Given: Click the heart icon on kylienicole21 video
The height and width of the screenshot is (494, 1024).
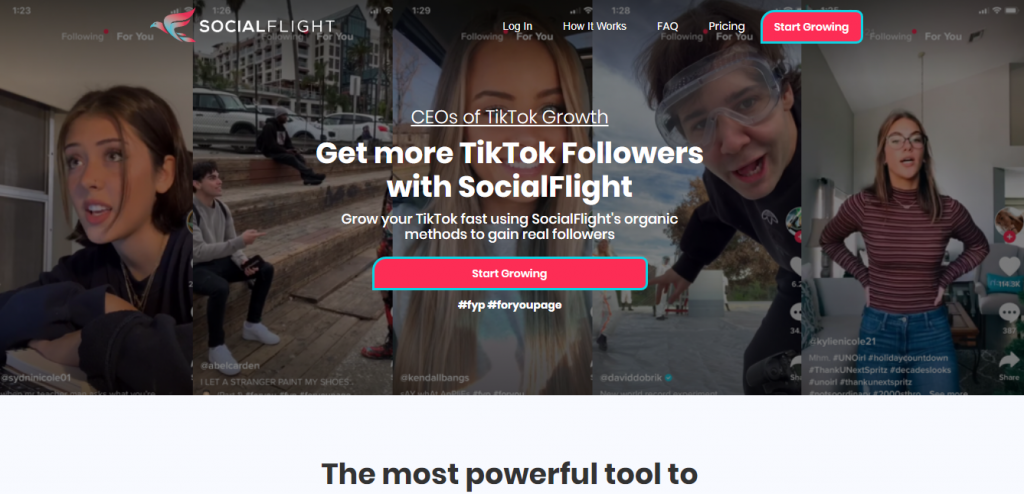Looking at the screenshot, I should click(x=1010, y=267).
